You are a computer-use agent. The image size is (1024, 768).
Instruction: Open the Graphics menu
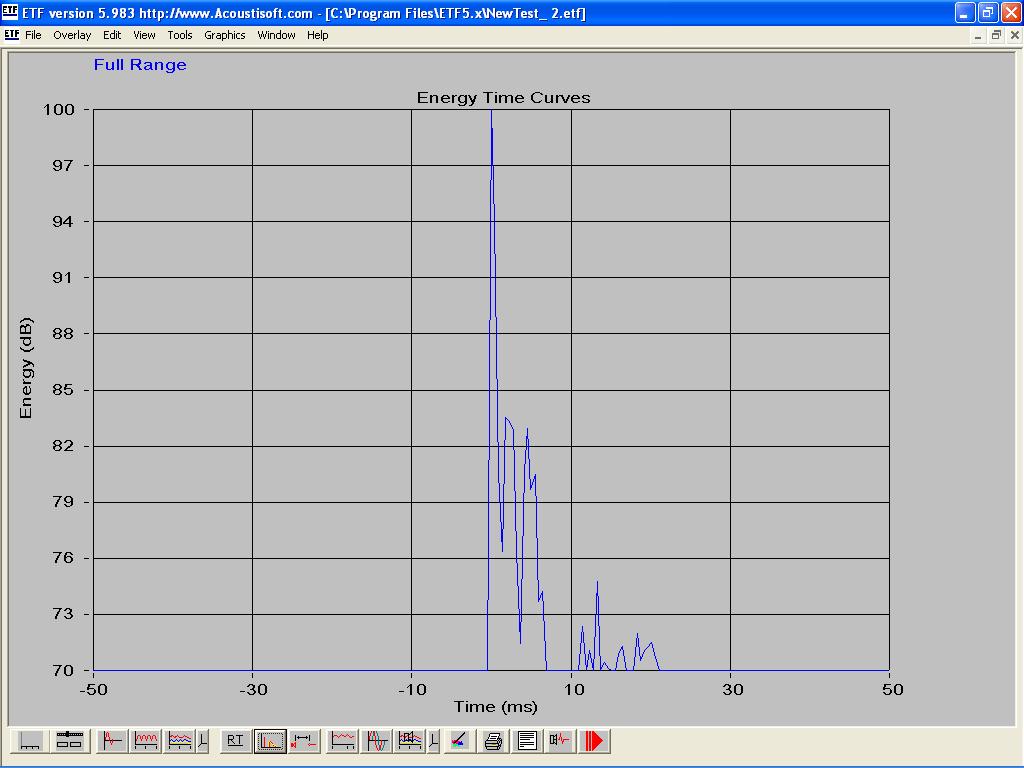tap(224, 35)
